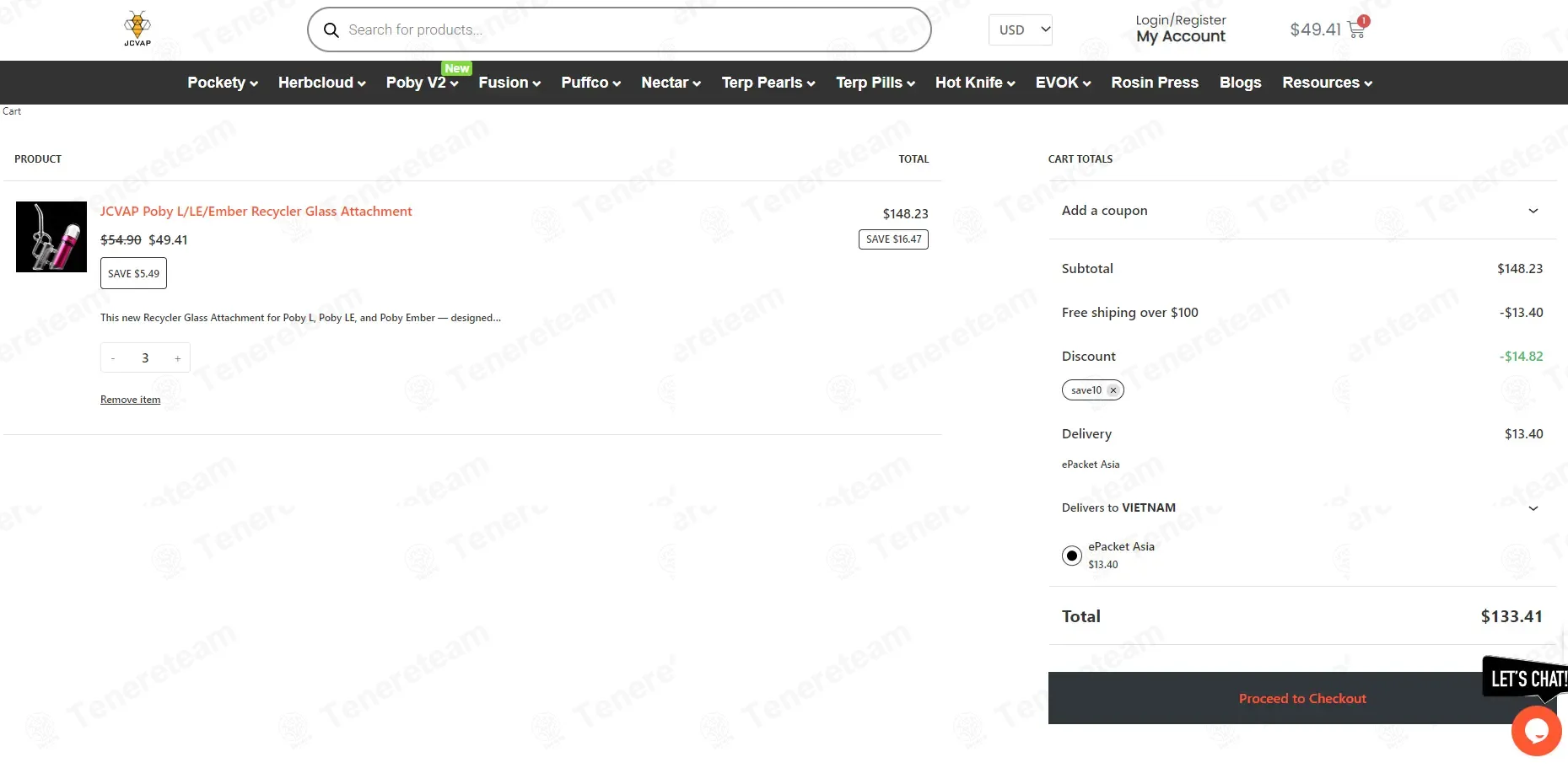Screen dimensions: 1568x768
Task: Click the green discount value -$14.82
Action: pyautogui.click(x=1521, y=357)
